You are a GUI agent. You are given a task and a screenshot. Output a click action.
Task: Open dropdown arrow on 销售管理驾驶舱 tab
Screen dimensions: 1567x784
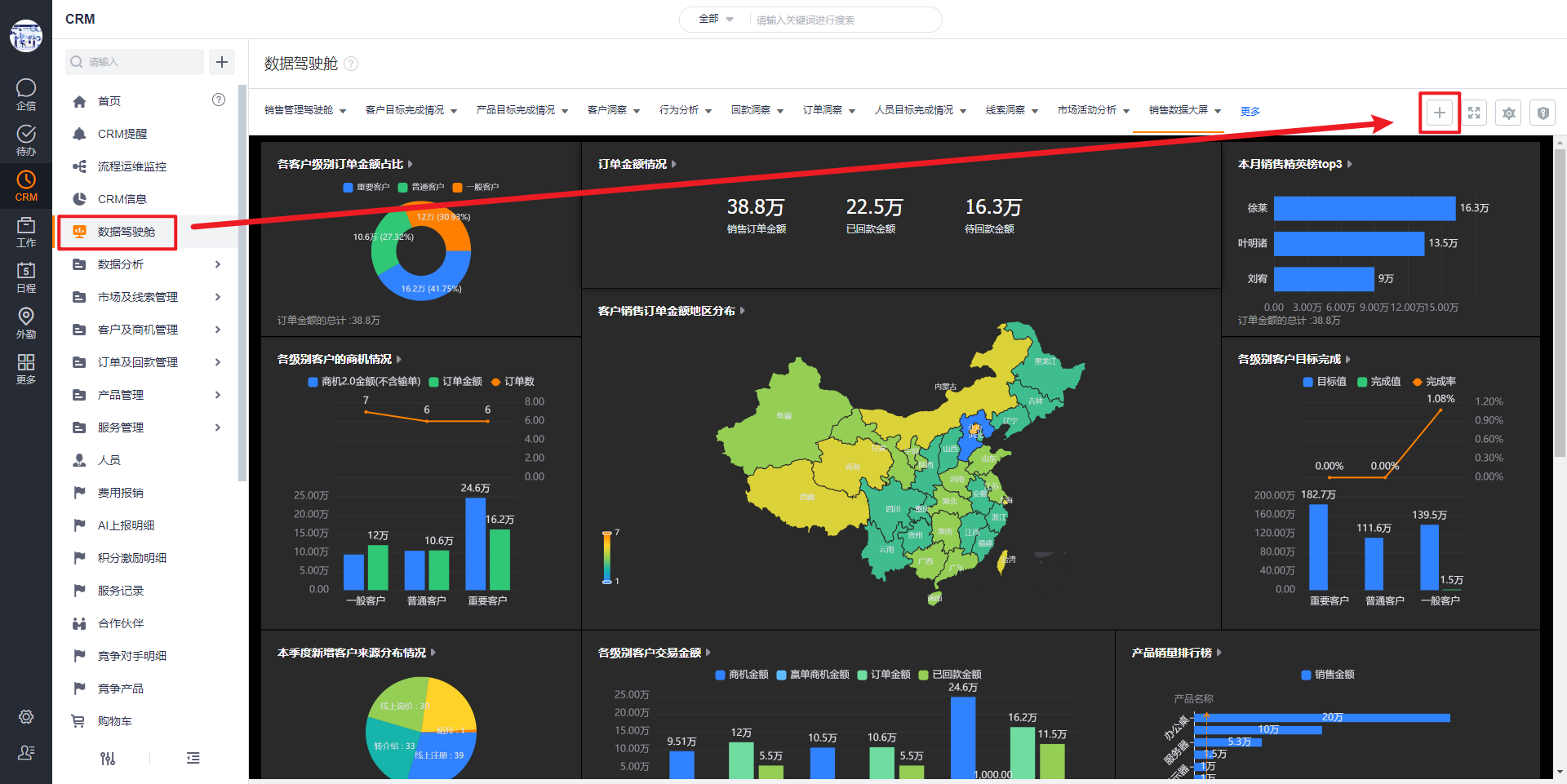tap(343, 111)
